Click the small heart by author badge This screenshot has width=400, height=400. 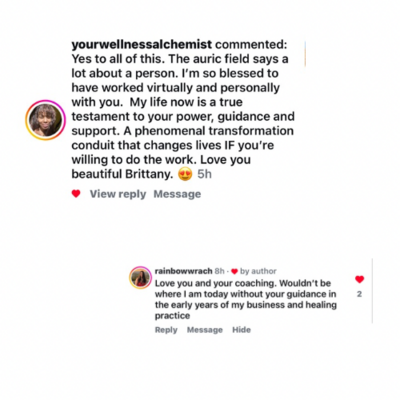click(x=234, y=272)
